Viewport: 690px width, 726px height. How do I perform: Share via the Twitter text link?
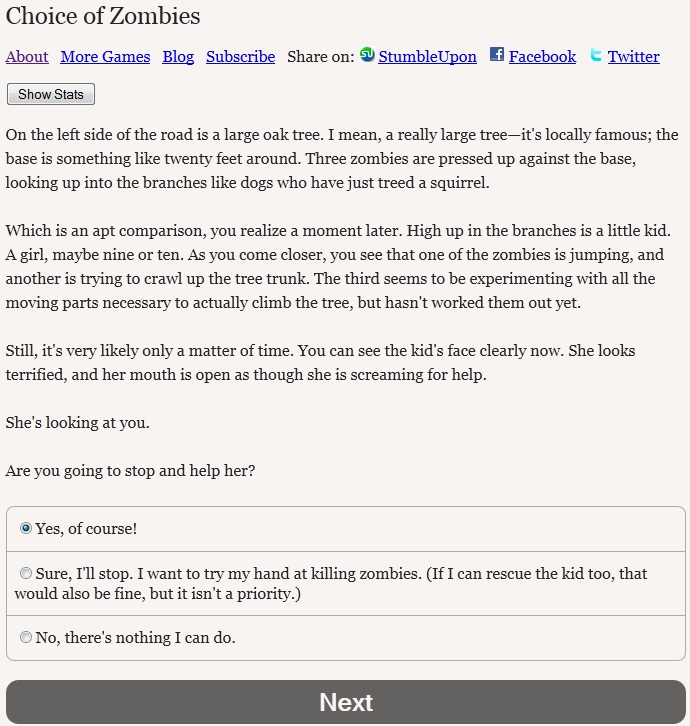point(633,57)
